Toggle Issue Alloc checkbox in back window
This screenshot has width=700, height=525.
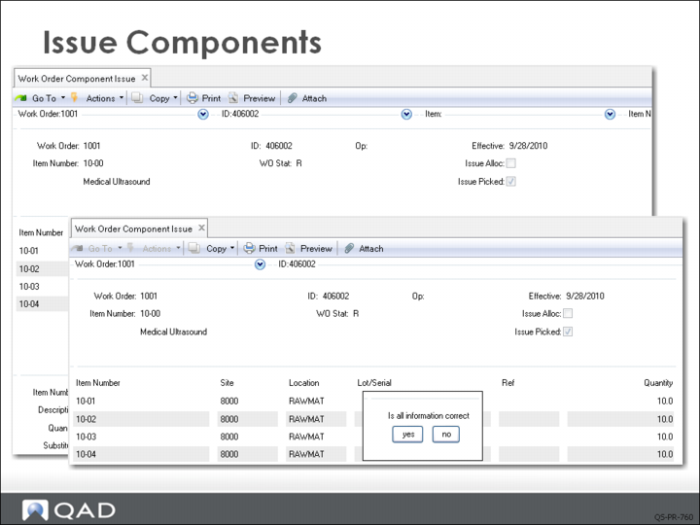511,163
